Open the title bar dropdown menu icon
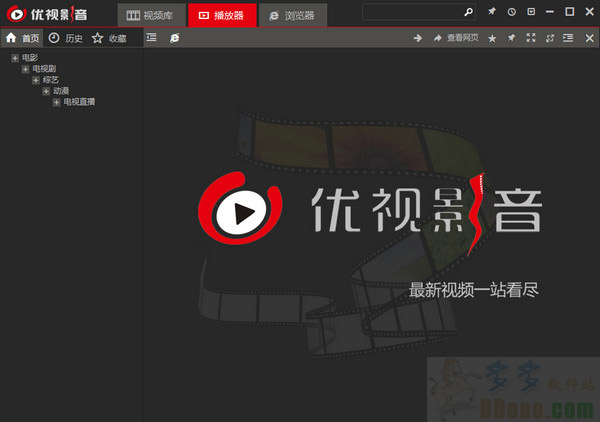Viewport: 600px width, 422px height. [x=531, y=12]
